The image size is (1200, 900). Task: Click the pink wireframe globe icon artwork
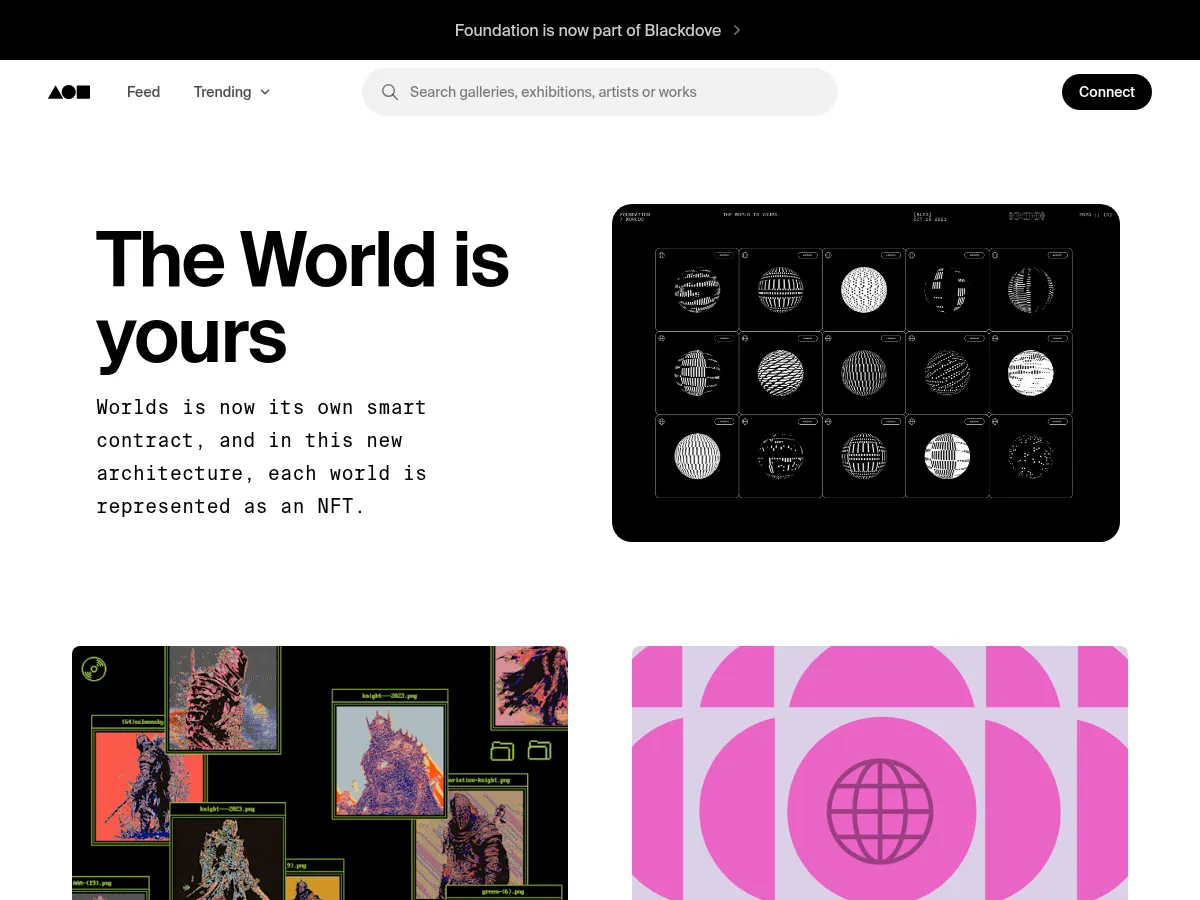[x=879, y=810]
